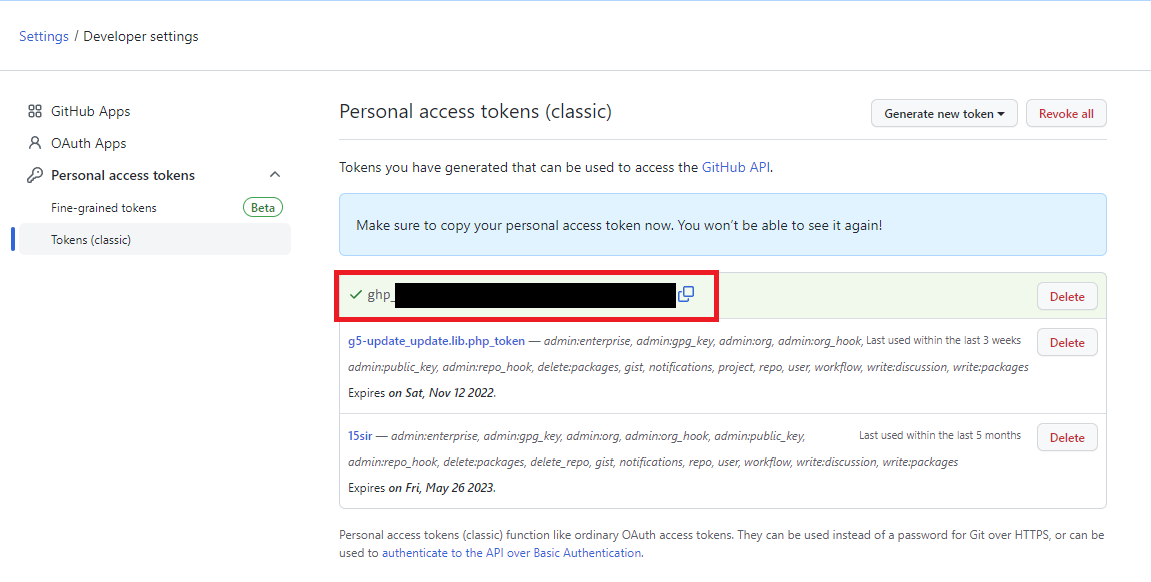The image size is (1151, 582).
Task: Click the Beta badge next to Fine-grained tokens
Action: [263, 208]
